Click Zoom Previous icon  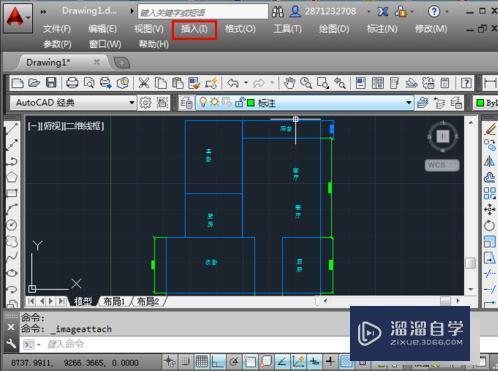pos(340,83)
